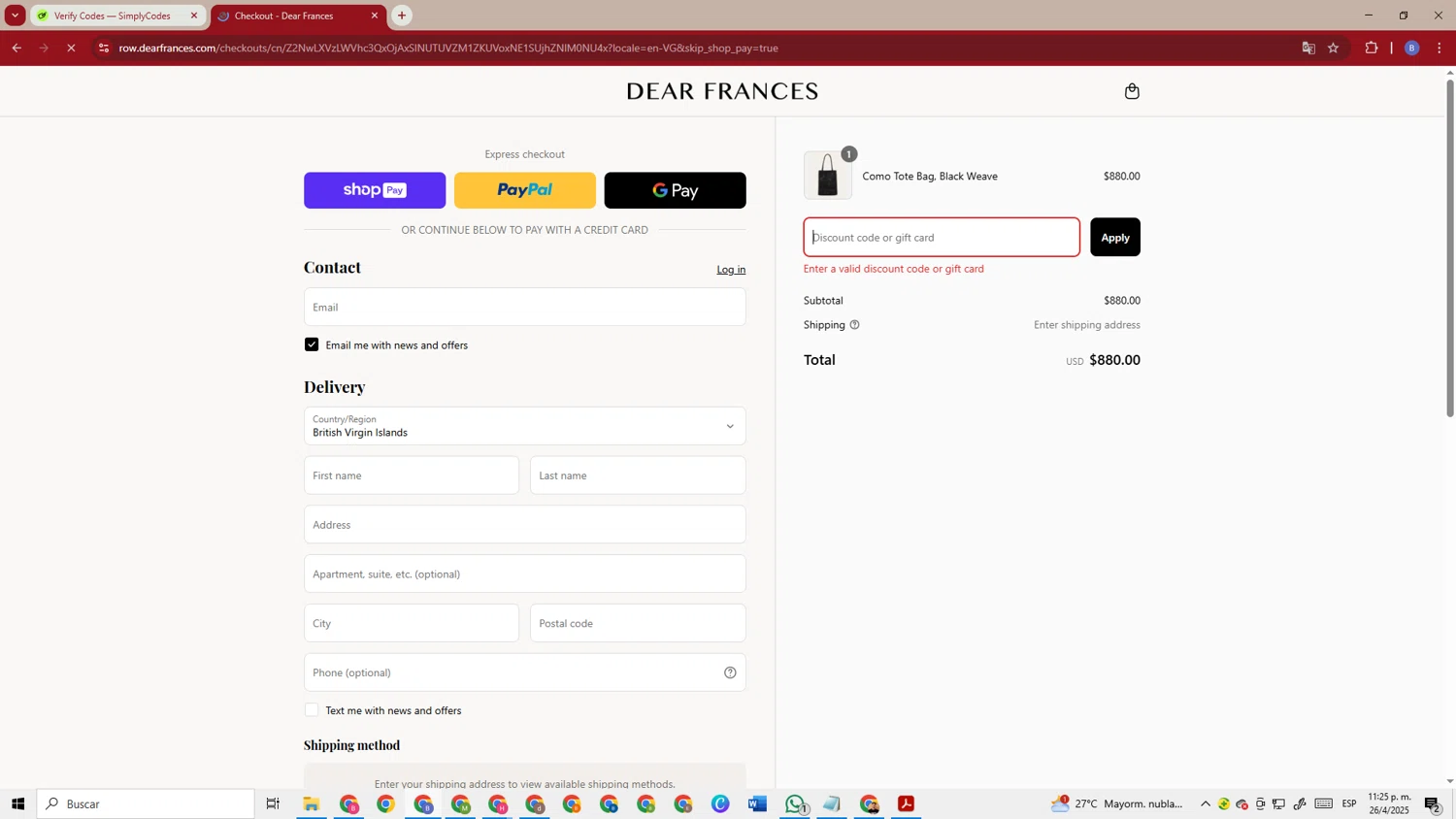Pay with the PayPal button
Image resolution: width=1456 pixels, height=819 pixels.
tap(525, 190)
